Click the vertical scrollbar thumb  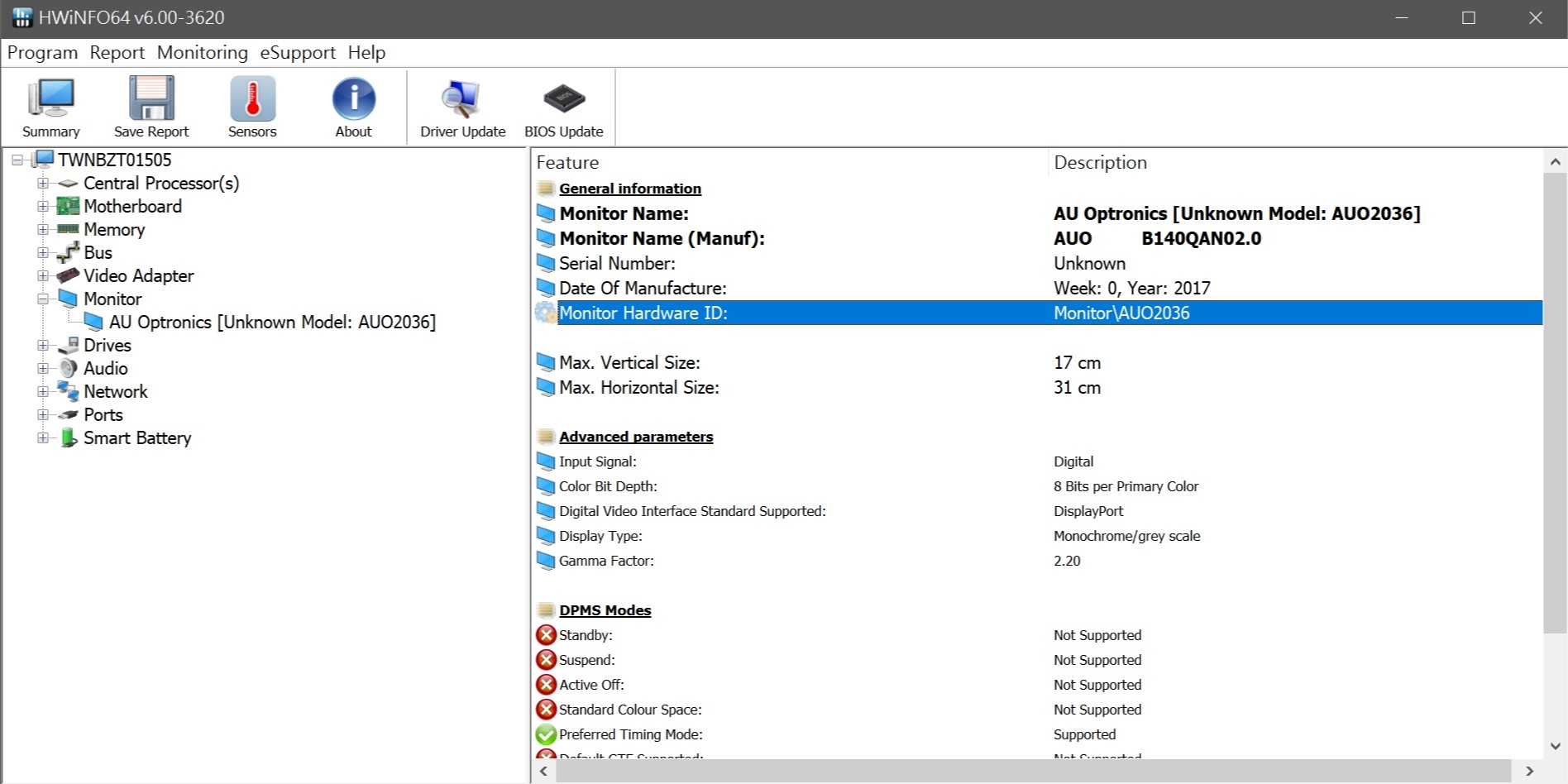[x=1555, y=404]
